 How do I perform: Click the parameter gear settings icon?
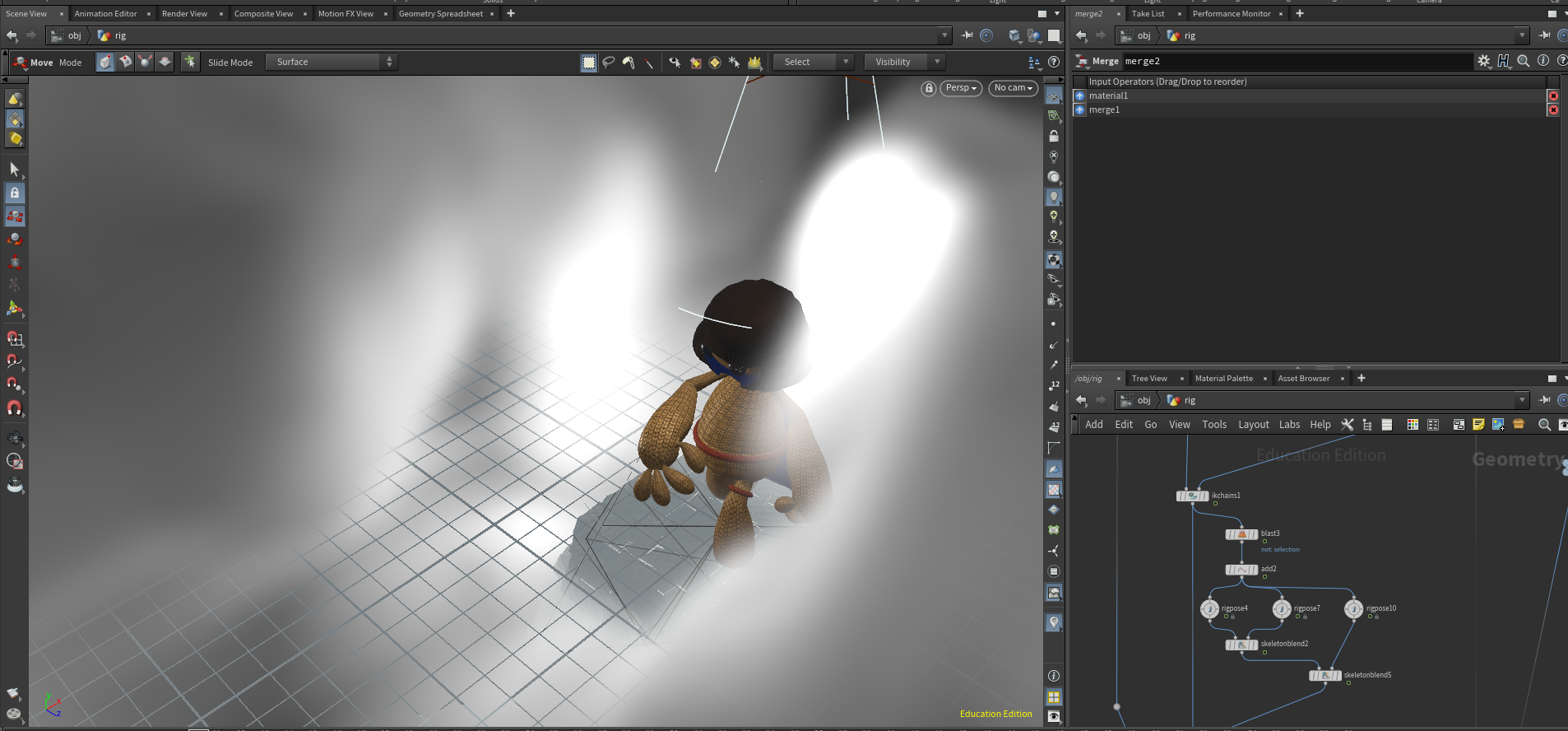(1484, 61)
